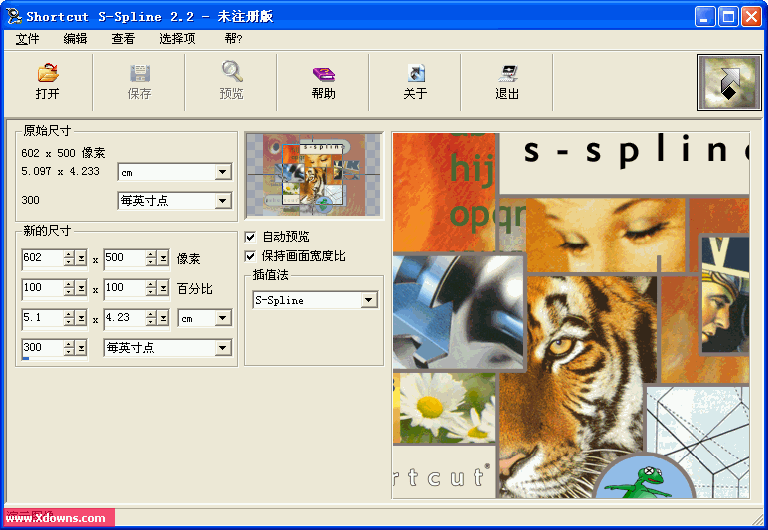
Task: Decrease the new 300 resolution with down arrow
Action: tap(69, 352)
